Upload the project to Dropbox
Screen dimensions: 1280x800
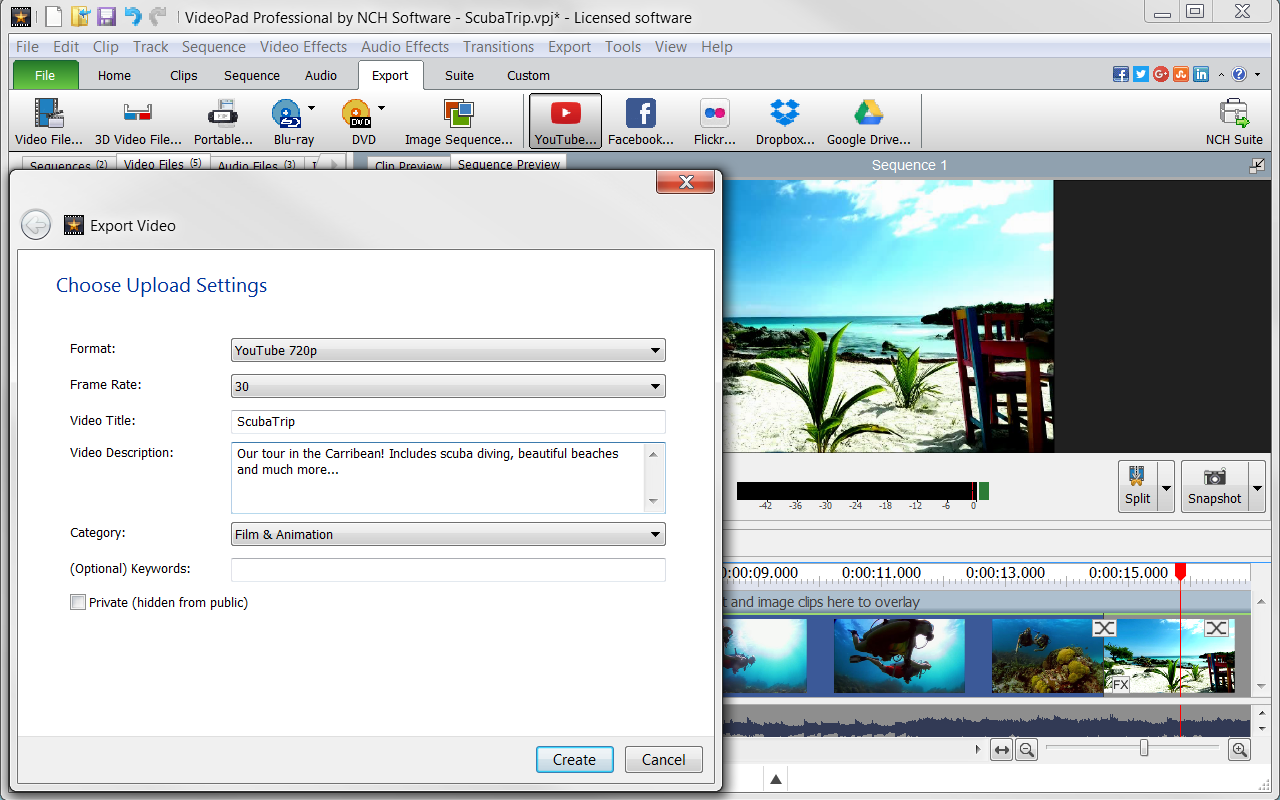784,120
